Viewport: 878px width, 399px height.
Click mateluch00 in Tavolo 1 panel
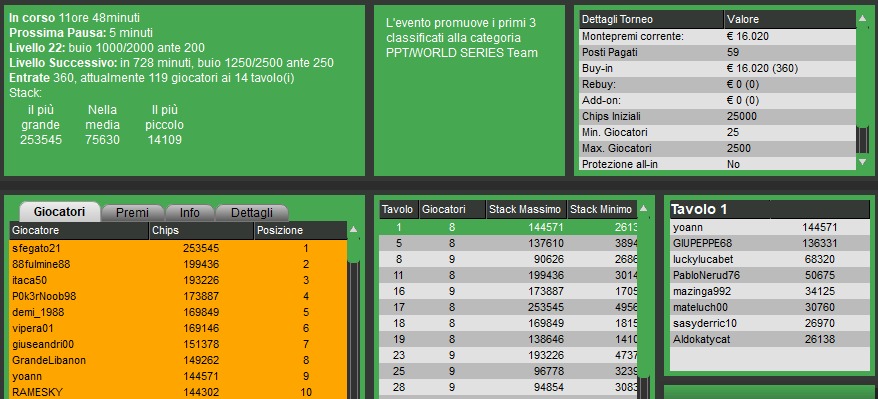[x=769, y=307]
